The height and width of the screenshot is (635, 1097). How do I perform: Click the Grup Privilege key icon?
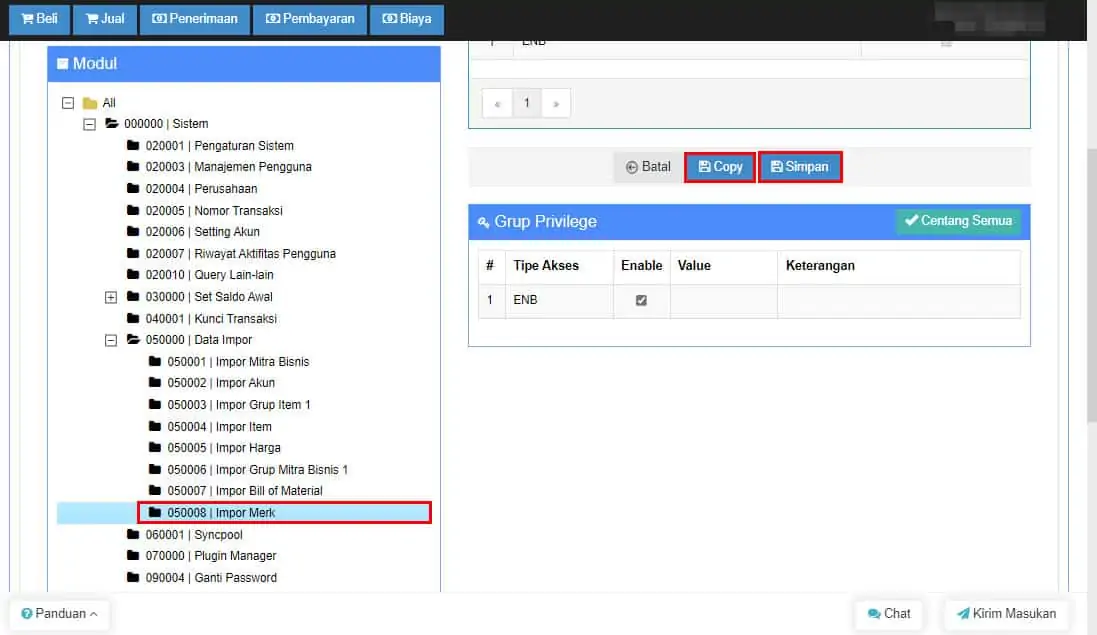(483, 222)
